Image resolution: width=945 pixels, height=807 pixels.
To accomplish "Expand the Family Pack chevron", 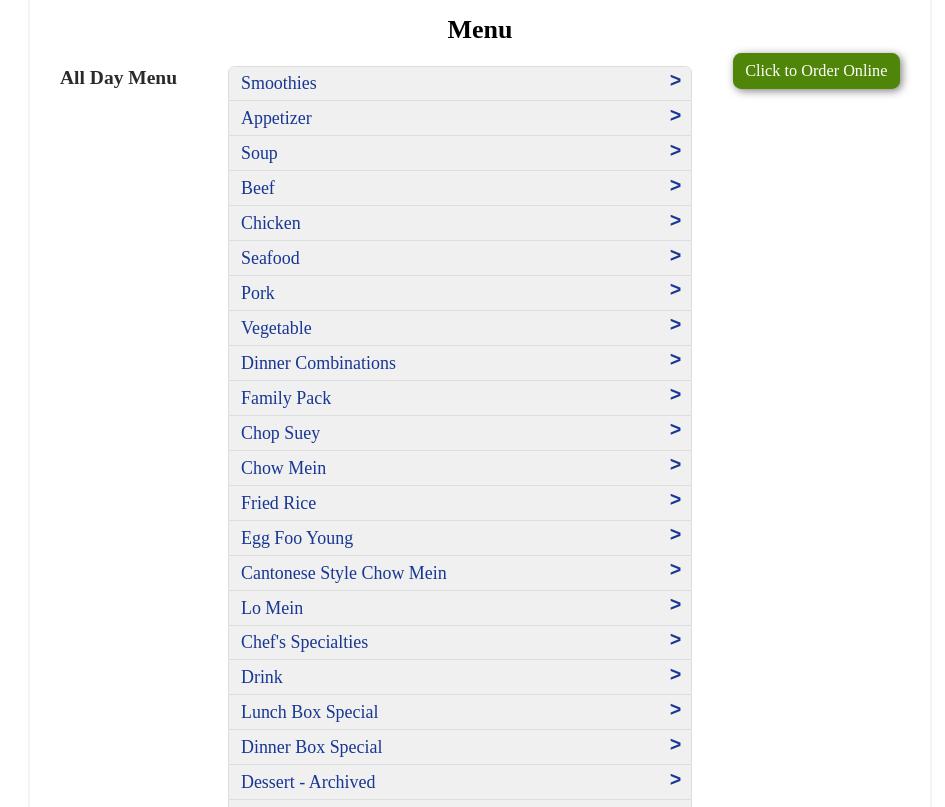I will point(675,395).
